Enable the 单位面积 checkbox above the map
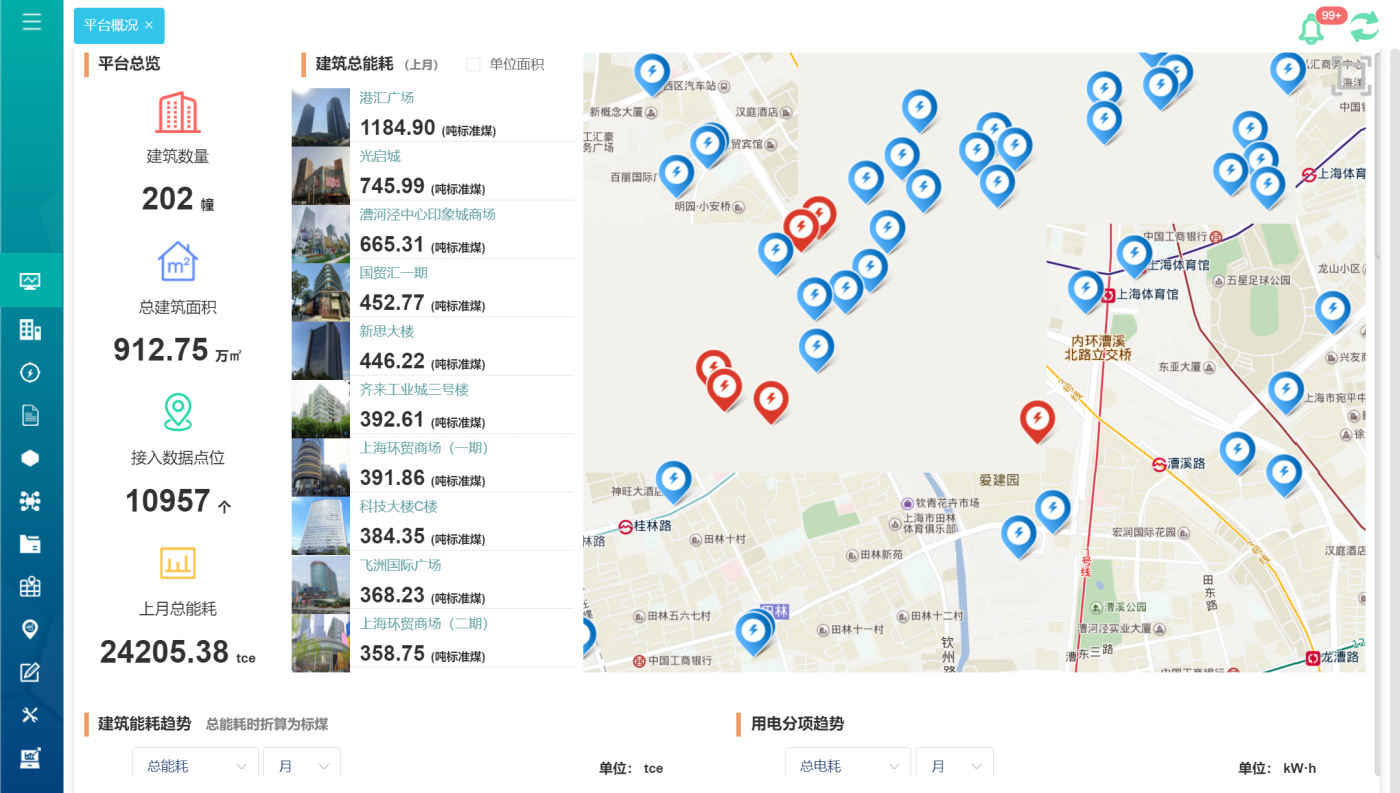 [471, 63]
